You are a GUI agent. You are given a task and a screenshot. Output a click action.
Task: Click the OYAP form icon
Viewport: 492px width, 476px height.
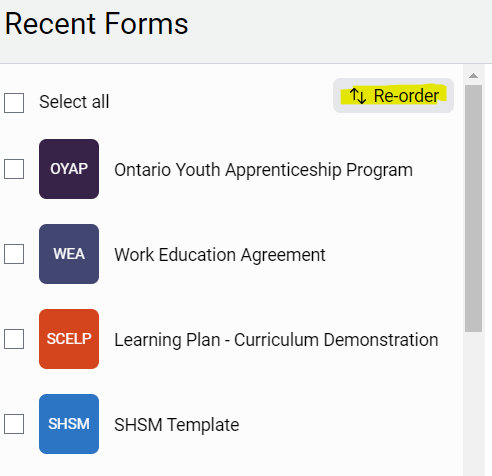pyautogui.click(x=69, y=169)
